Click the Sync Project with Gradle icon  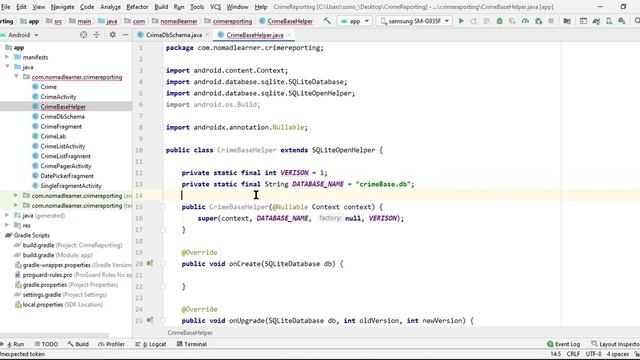pyautogui.click(x=596, y=21)
